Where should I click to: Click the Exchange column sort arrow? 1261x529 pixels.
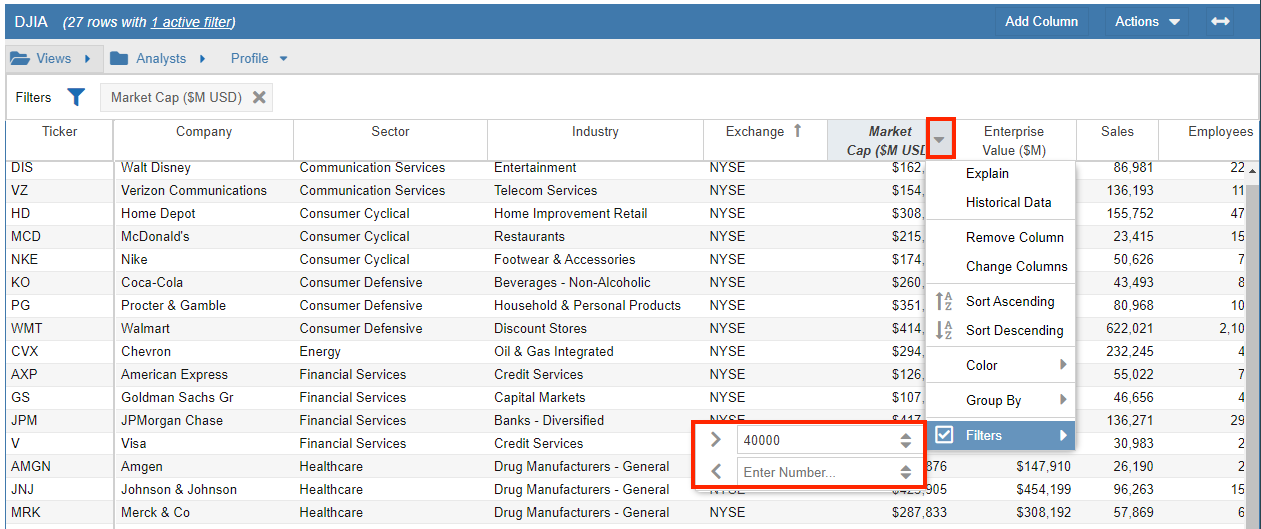(x=797, y=131)
